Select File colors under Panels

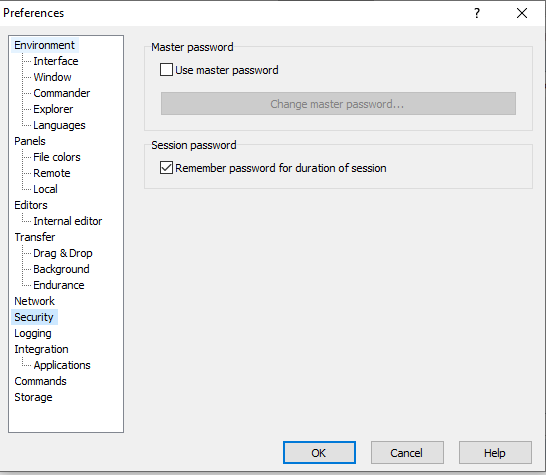click(x=57, y=157)
